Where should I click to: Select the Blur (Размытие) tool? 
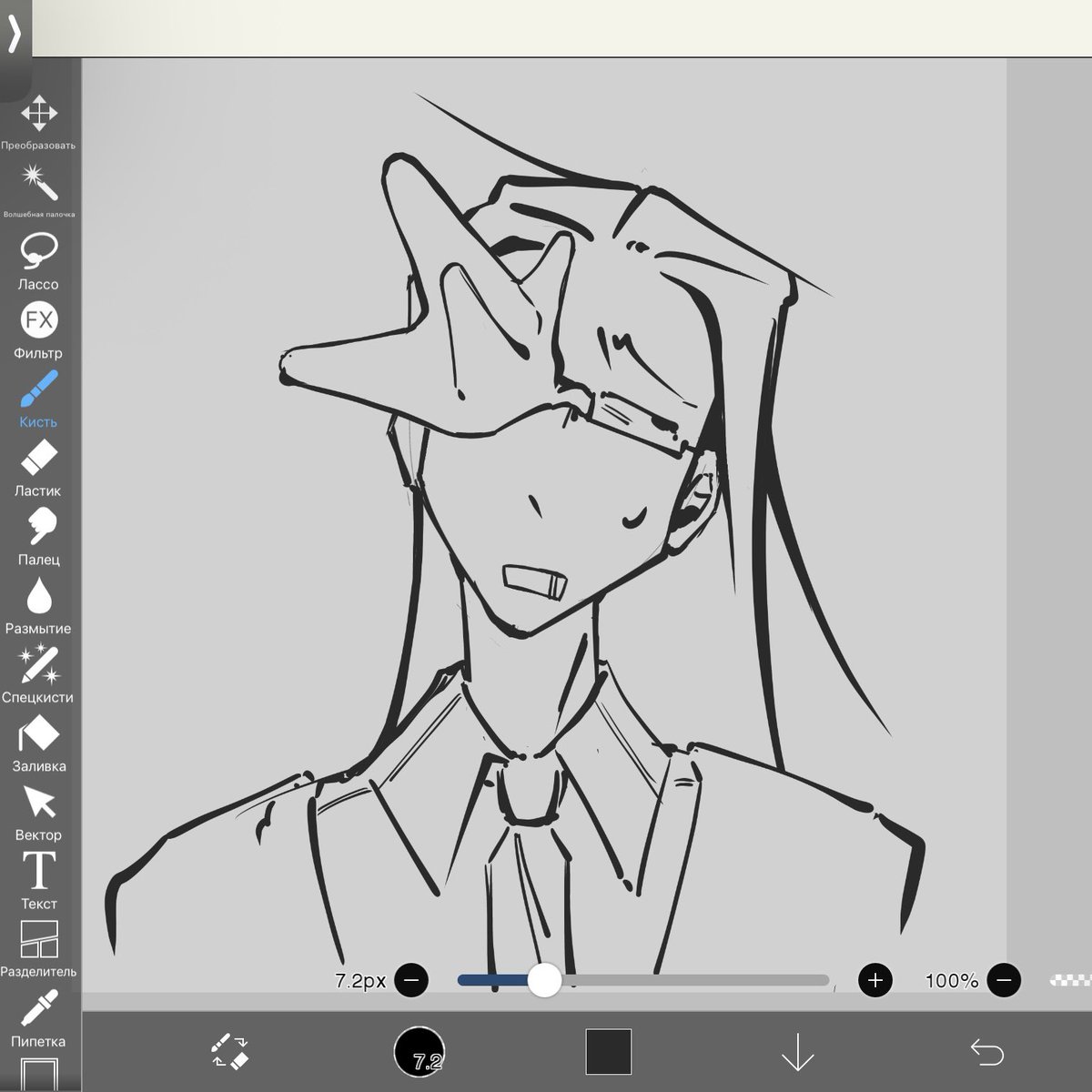click(x=38, y=606)
